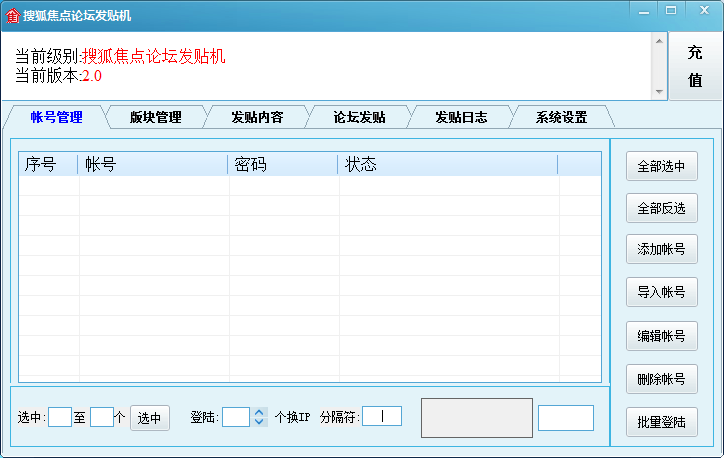Click the gray box beside the 分隔符 field

click(x=477, y=418)
